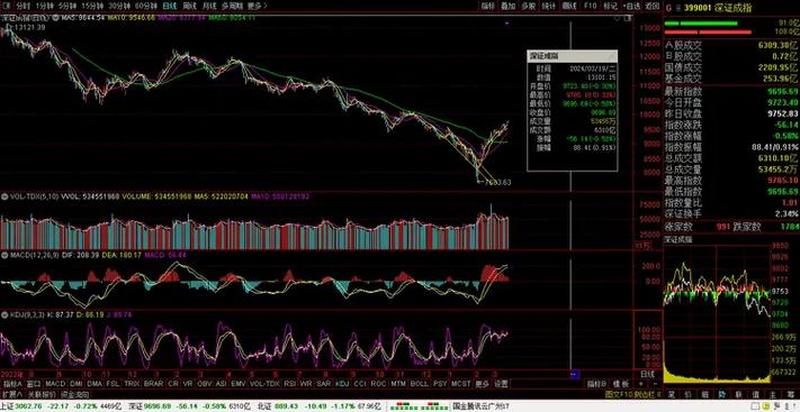Select the RSI indicator tab

tap(290, 383)
